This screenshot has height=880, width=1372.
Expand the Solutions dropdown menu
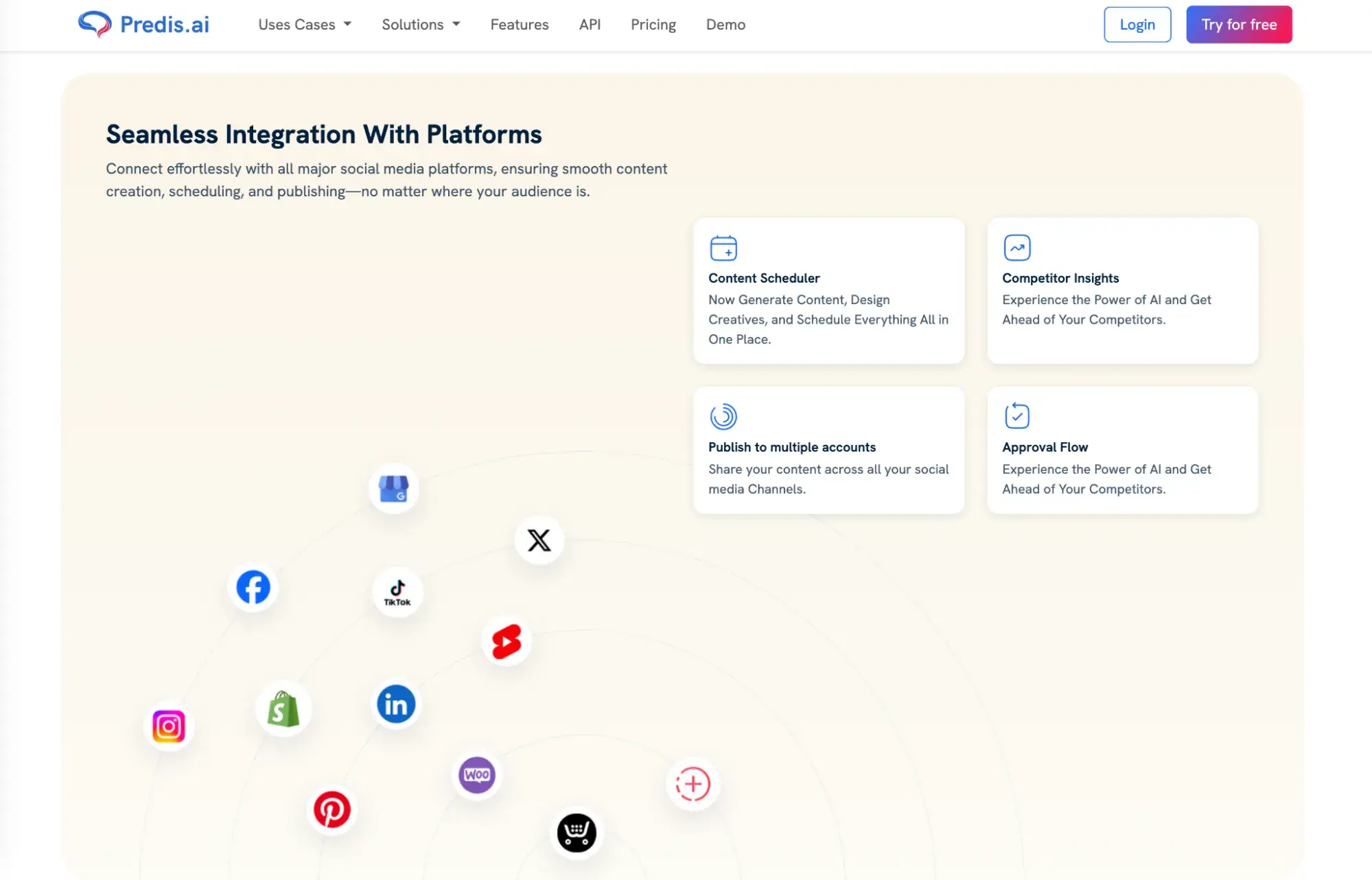coord(421,25)
